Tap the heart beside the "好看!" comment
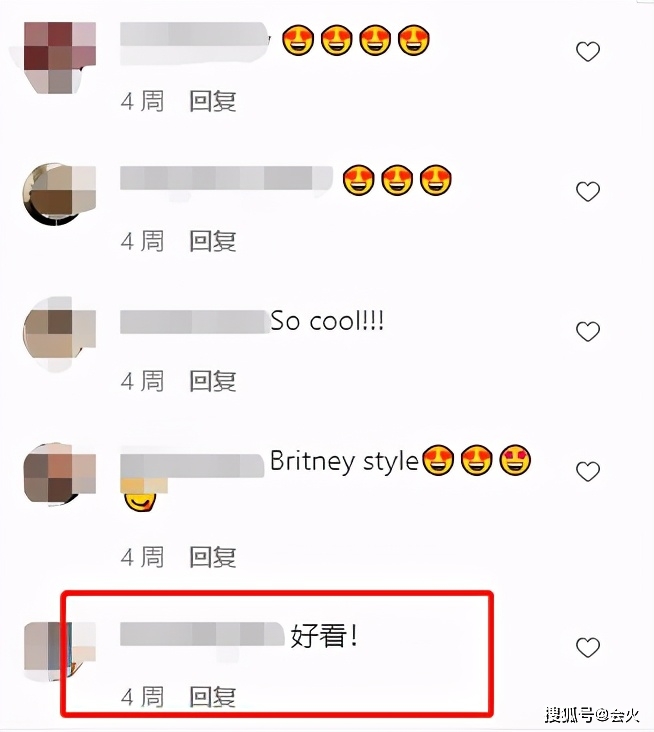 tap(588, 648)
